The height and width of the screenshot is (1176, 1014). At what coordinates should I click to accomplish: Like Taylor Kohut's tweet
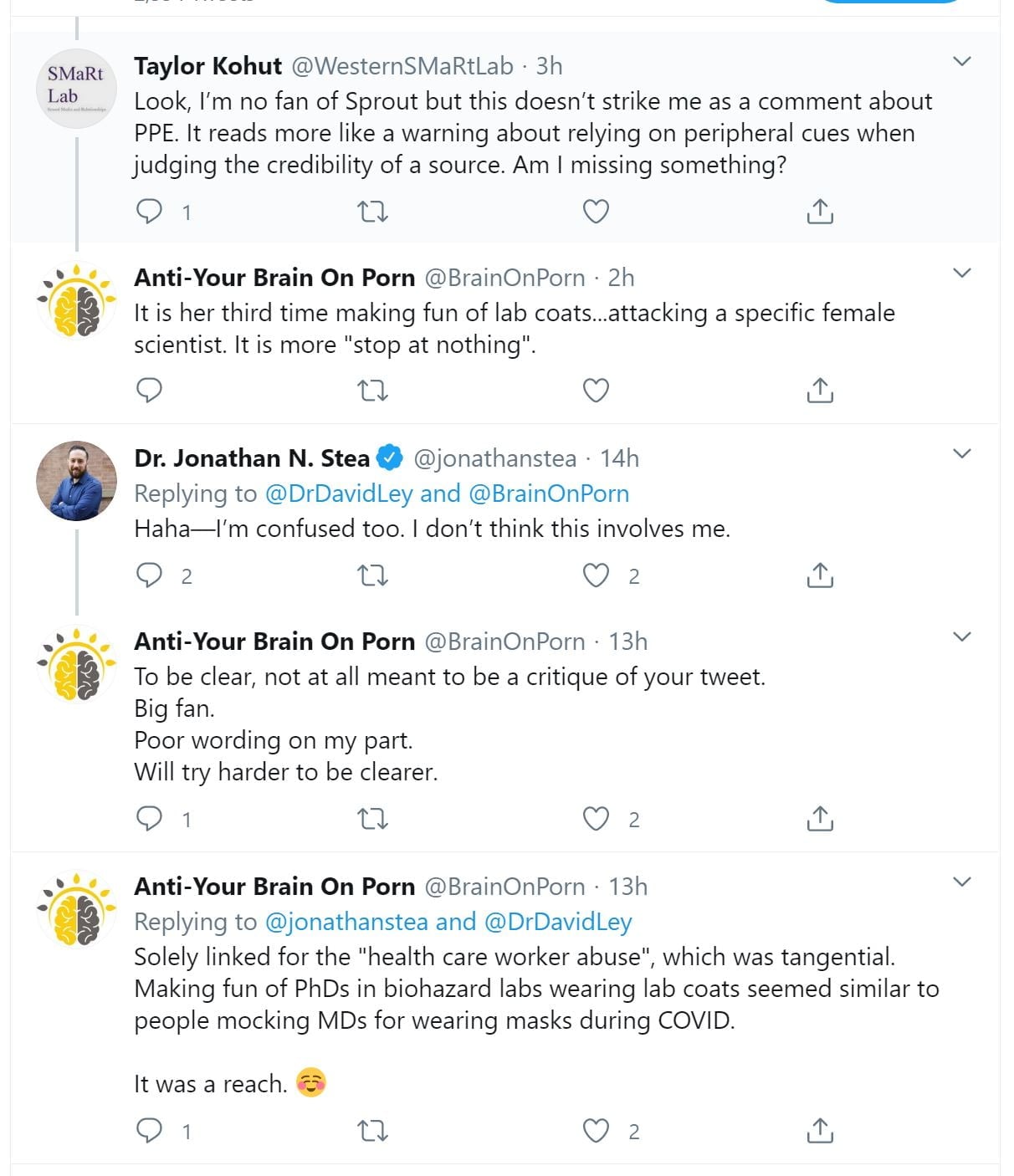(x=595, y=212)
